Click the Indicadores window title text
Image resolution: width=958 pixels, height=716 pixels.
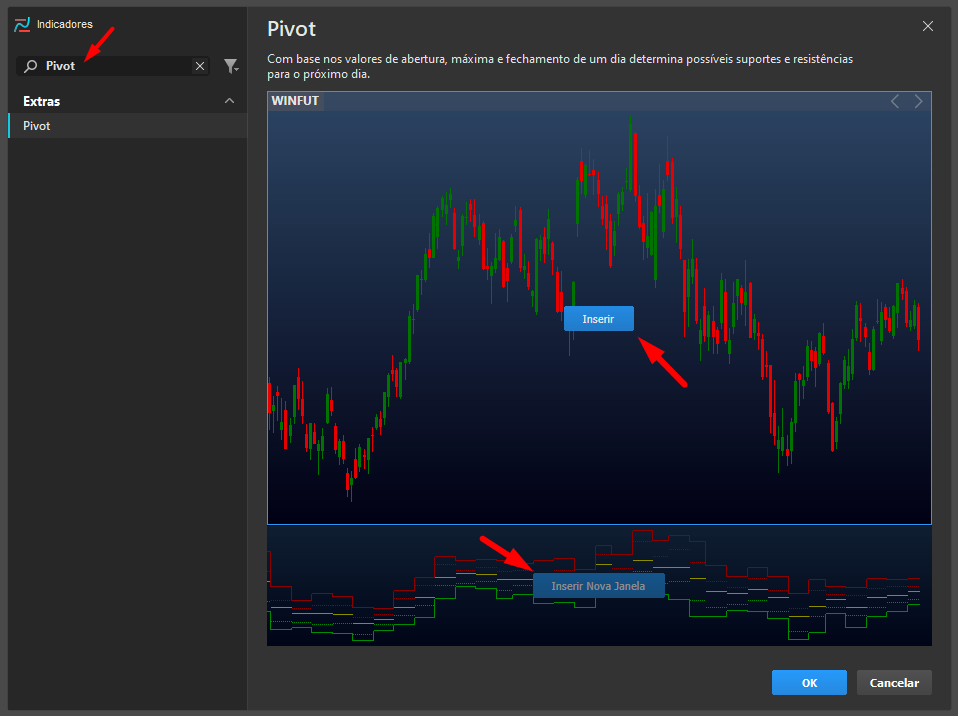[x=65, y=24]
